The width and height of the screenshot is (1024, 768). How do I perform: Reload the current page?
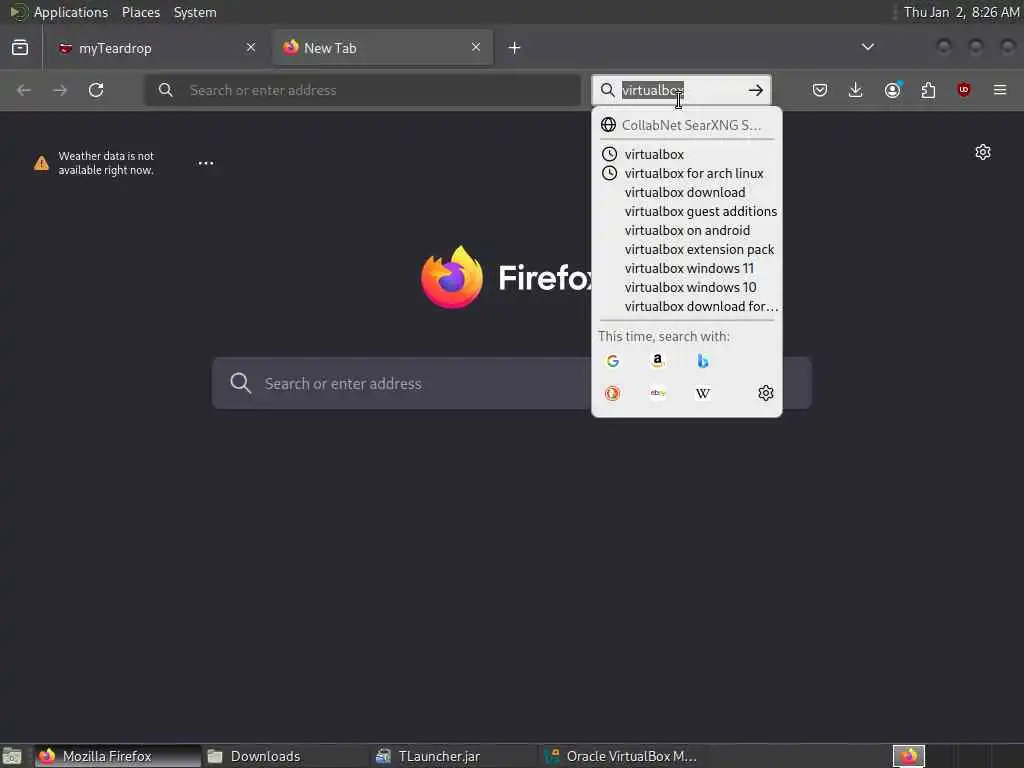click(x=96, y=90)
